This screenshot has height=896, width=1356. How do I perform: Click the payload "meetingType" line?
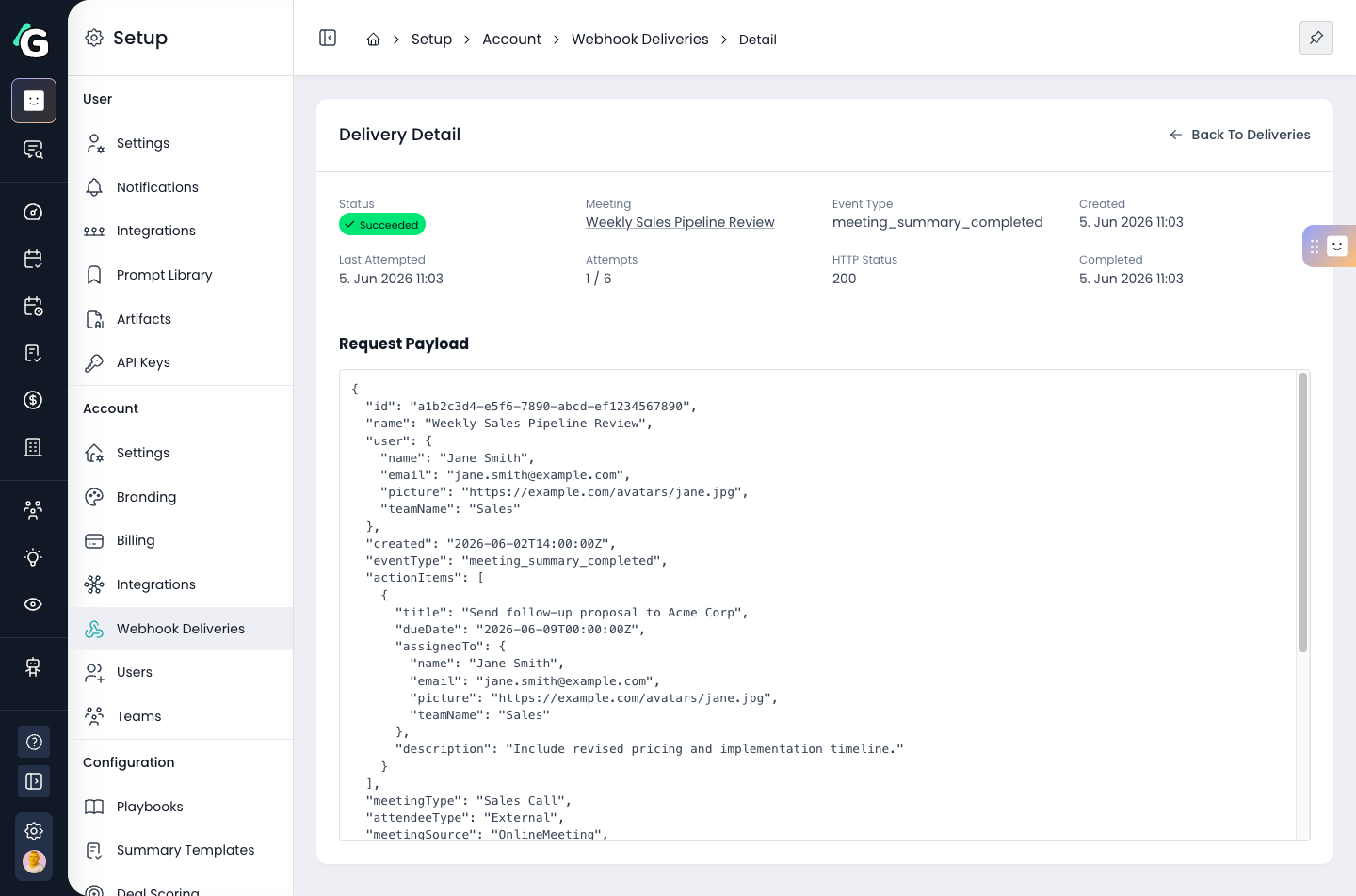tap(469, 801)
